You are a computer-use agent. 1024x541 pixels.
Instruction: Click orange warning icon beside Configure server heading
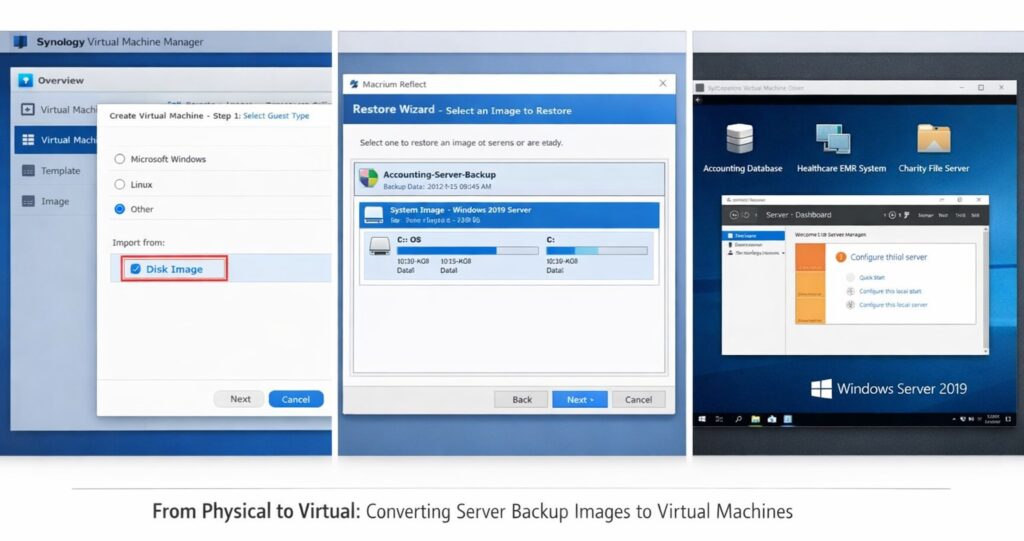(x=841, y=257)
